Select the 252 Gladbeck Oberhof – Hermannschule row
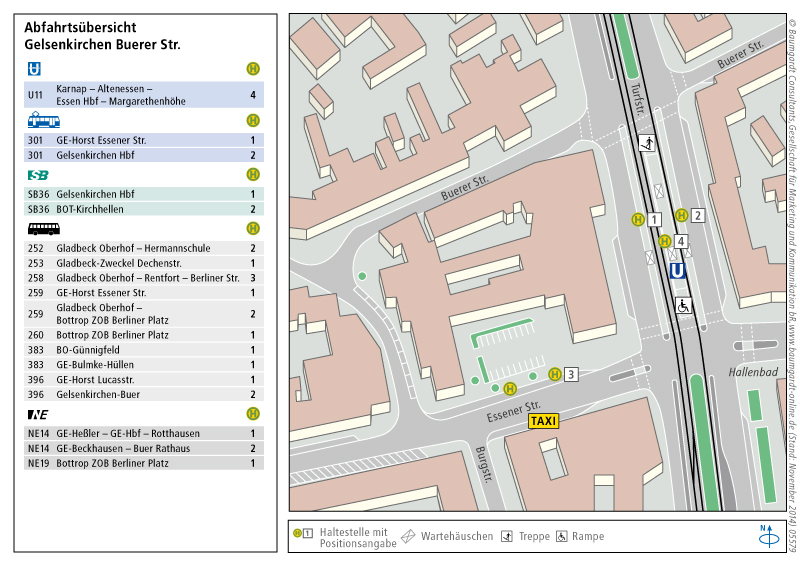This screenshot has width=800, height=566. coord(144,248)
